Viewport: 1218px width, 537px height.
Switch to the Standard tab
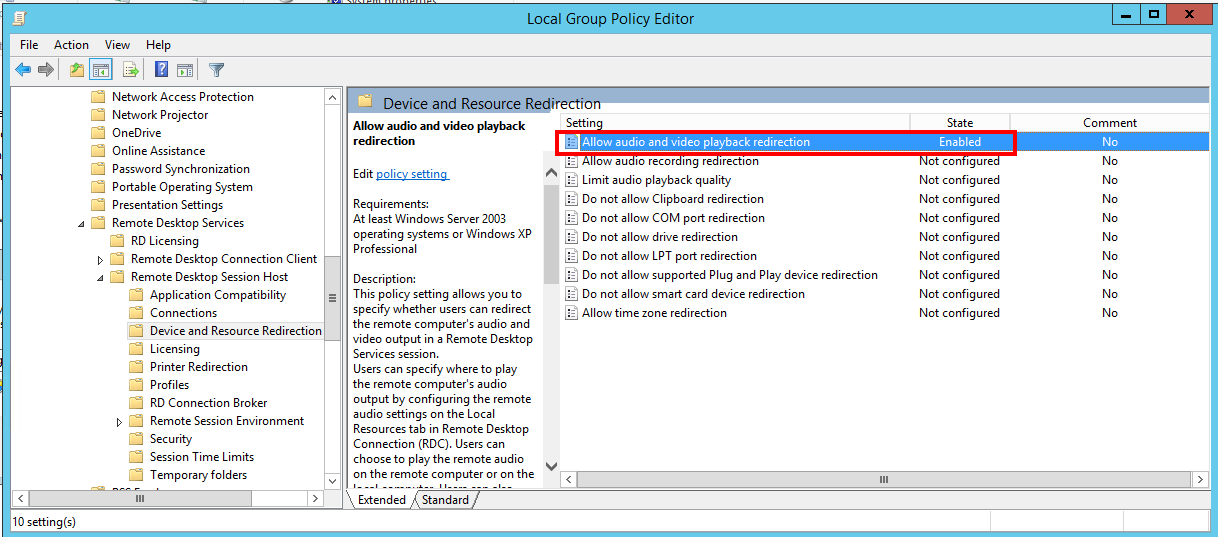445,500
